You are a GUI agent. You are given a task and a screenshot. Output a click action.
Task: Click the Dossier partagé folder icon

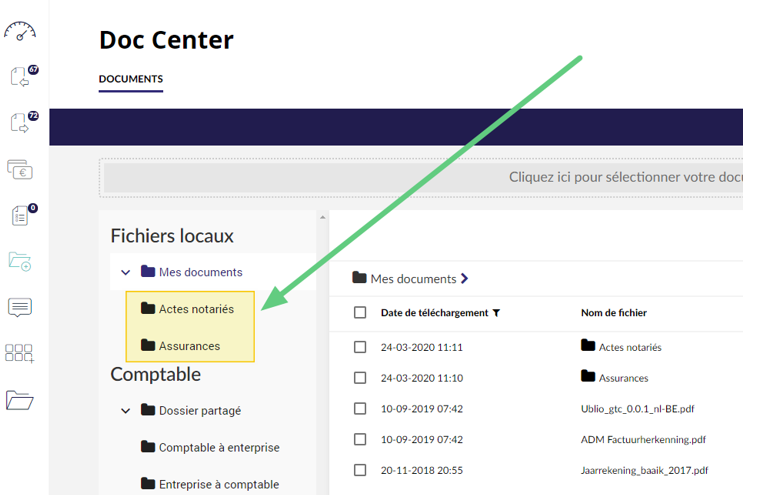[148, 409]
